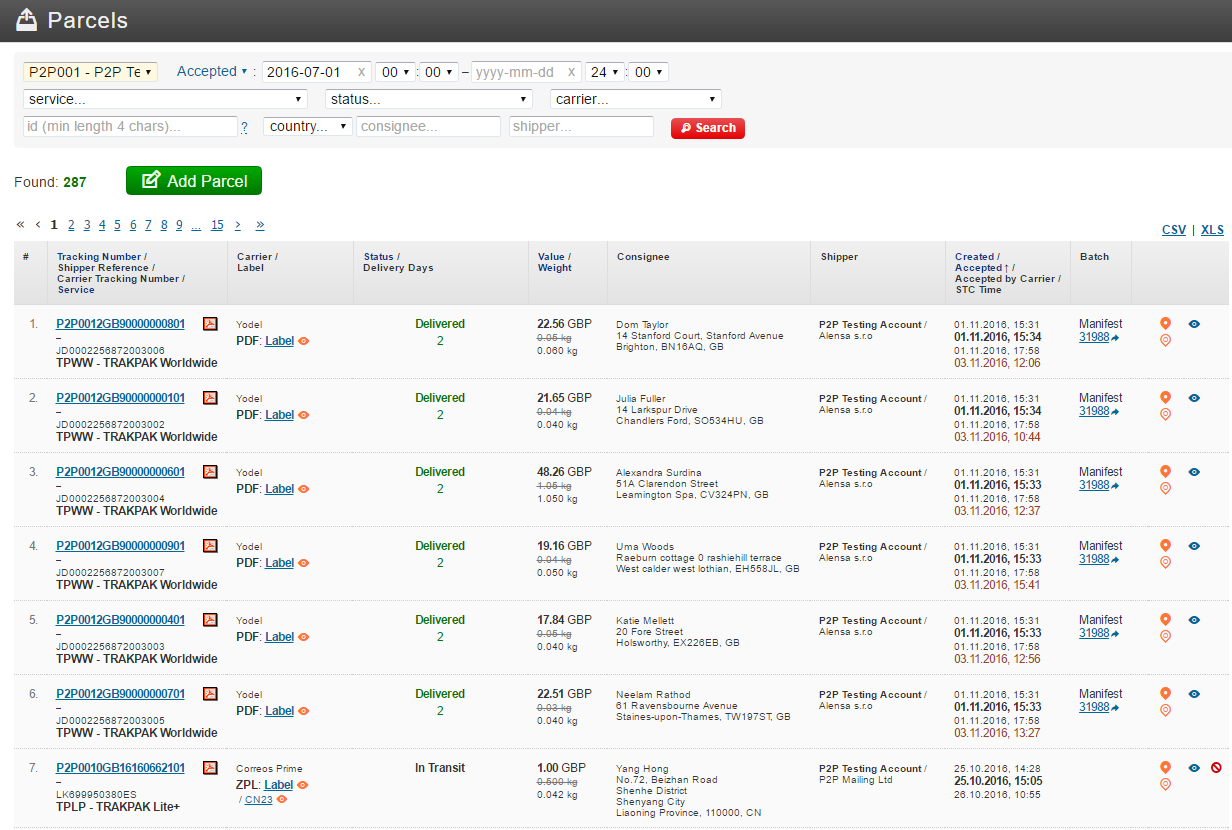Expand the service dropdown filter
The width and height of the screenshot is (1232, 830).
165,99
